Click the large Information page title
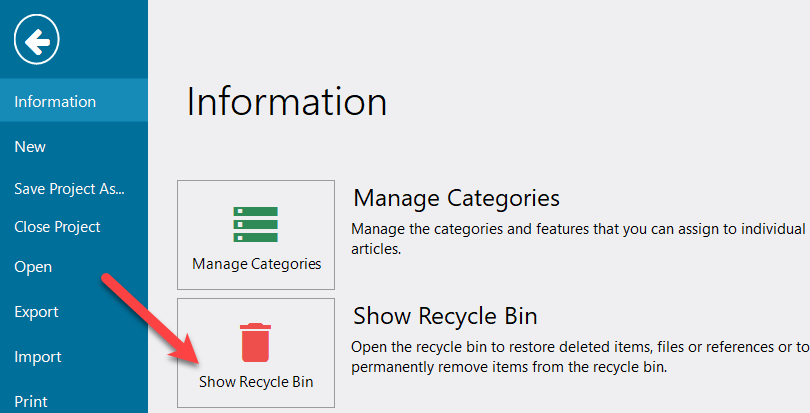This screenshot has width=810, height=413. pos(286,102)
